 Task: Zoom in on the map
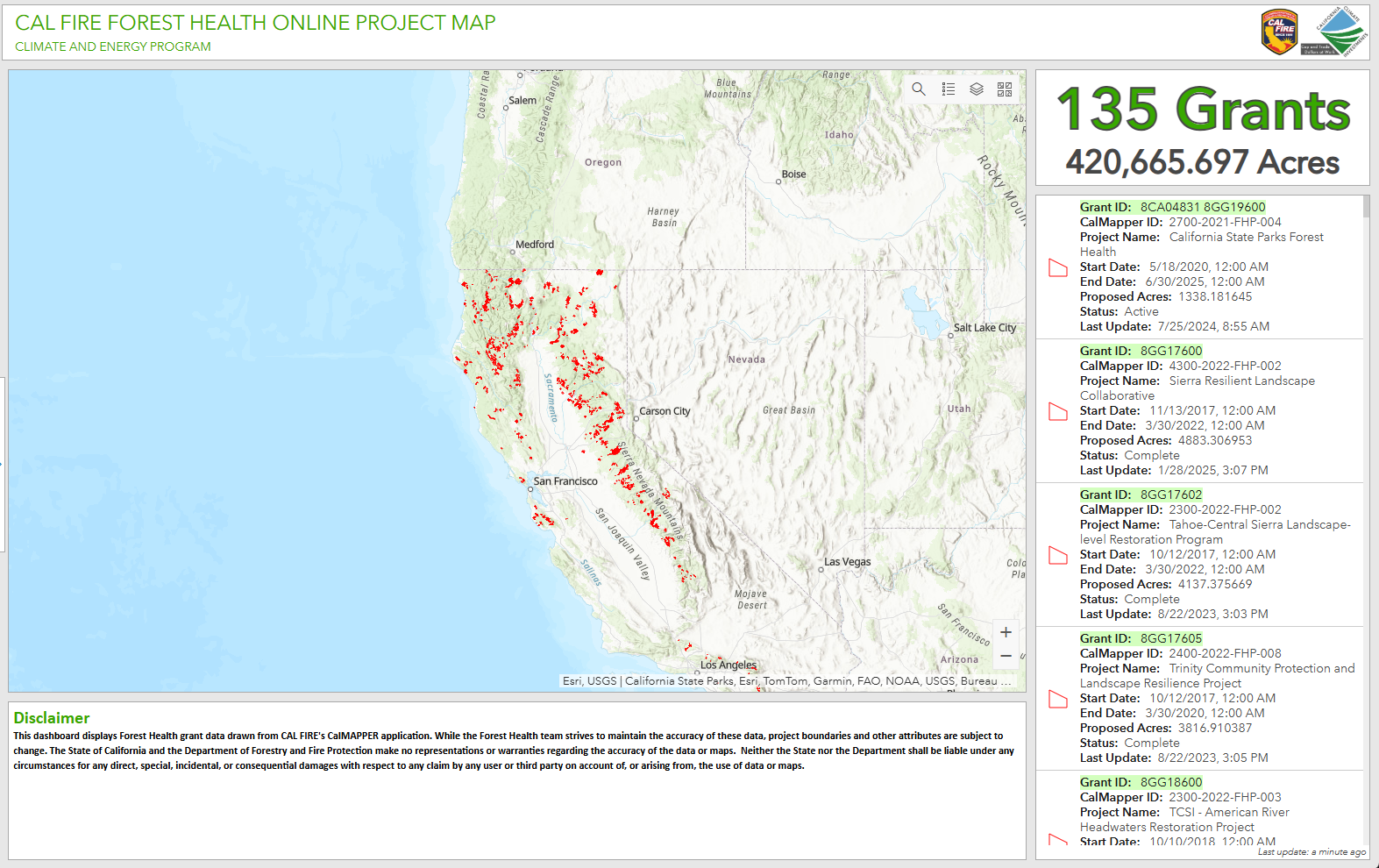pos(1006,632)
